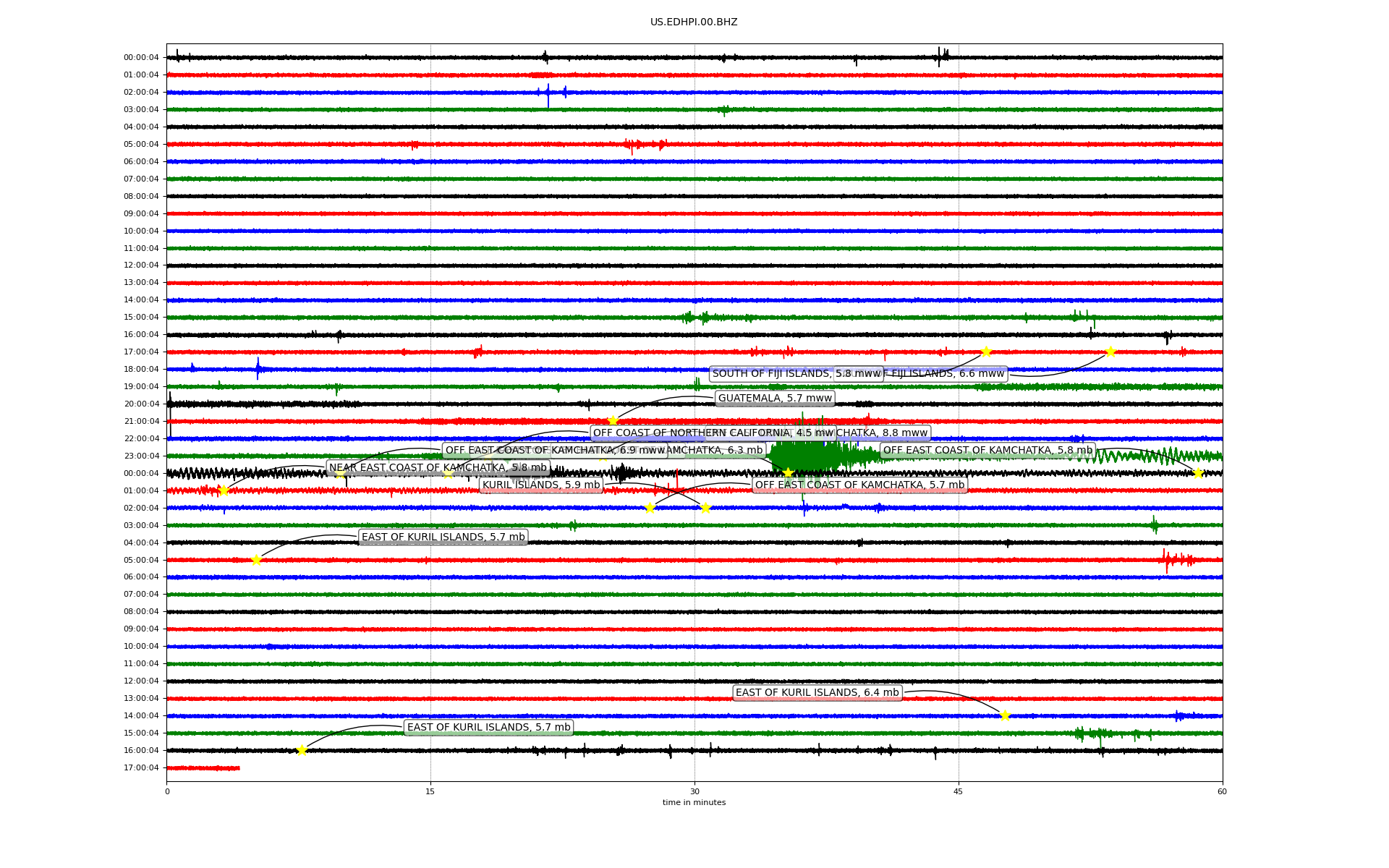Click the star linked to the Kamchatka 5.7 mb label

click(x=650, y=508)
